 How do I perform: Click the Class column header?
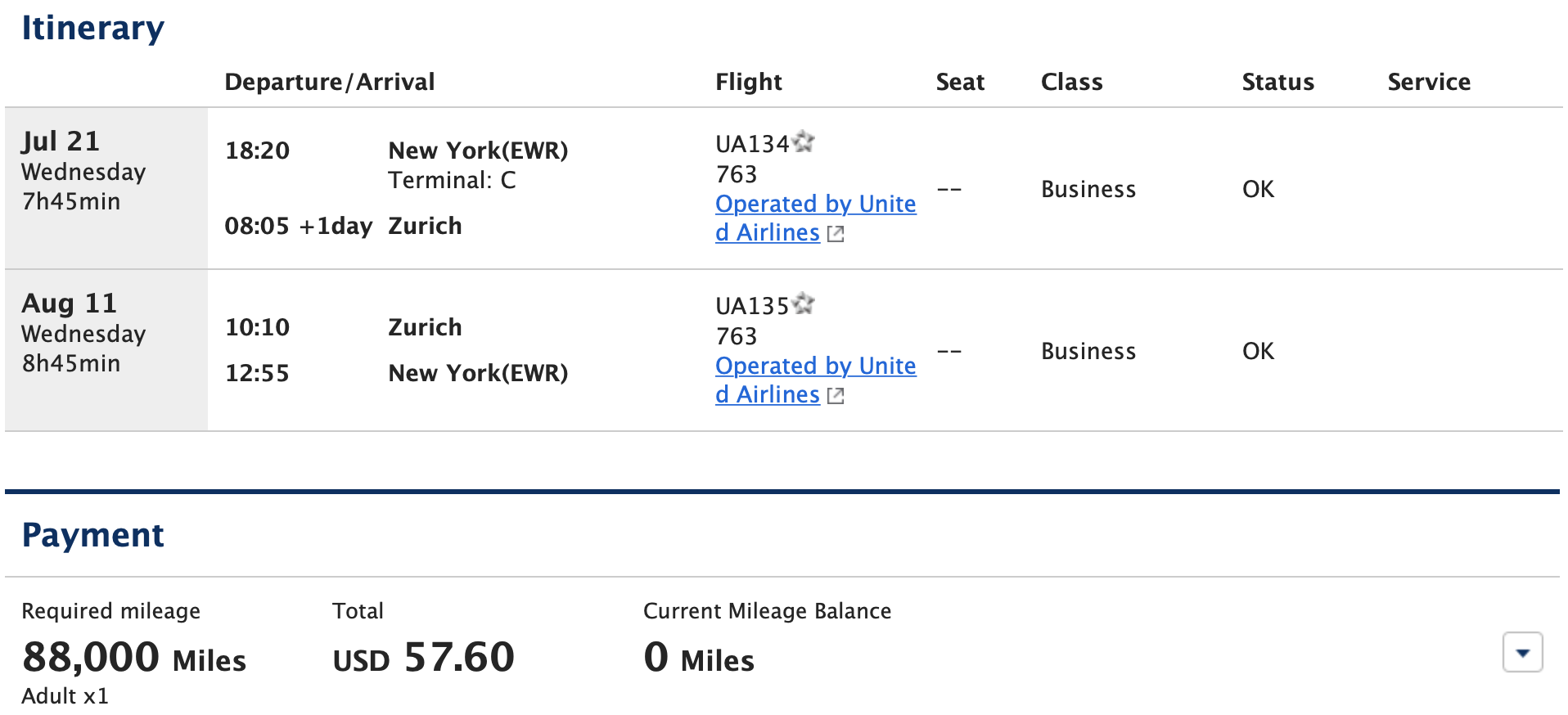[x=1071, y=81]
